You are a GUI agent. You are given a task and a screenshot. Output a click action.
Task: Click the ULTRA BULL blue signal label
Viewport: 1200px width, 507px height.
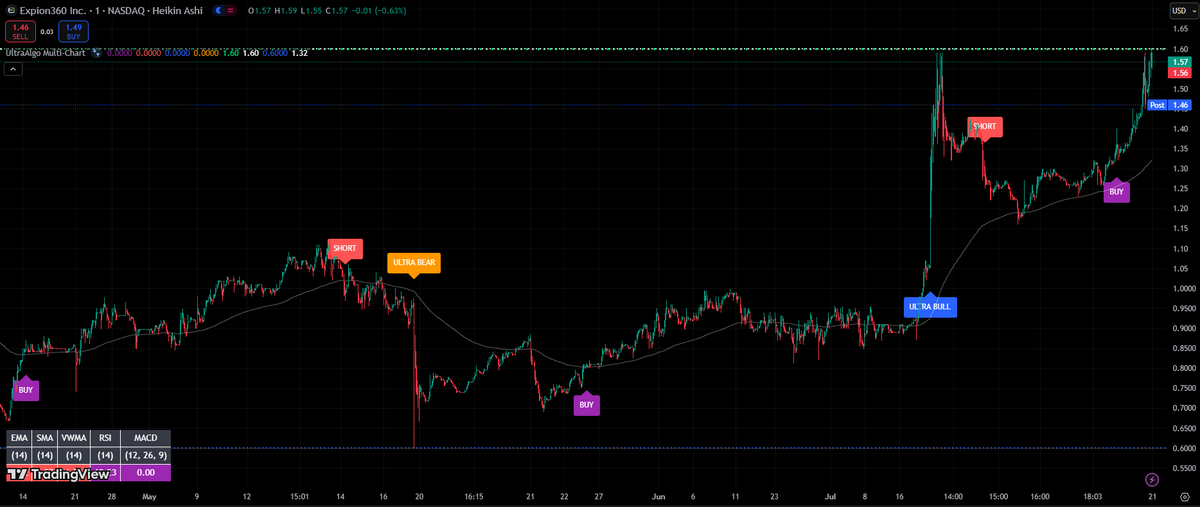tap(930, 306)
